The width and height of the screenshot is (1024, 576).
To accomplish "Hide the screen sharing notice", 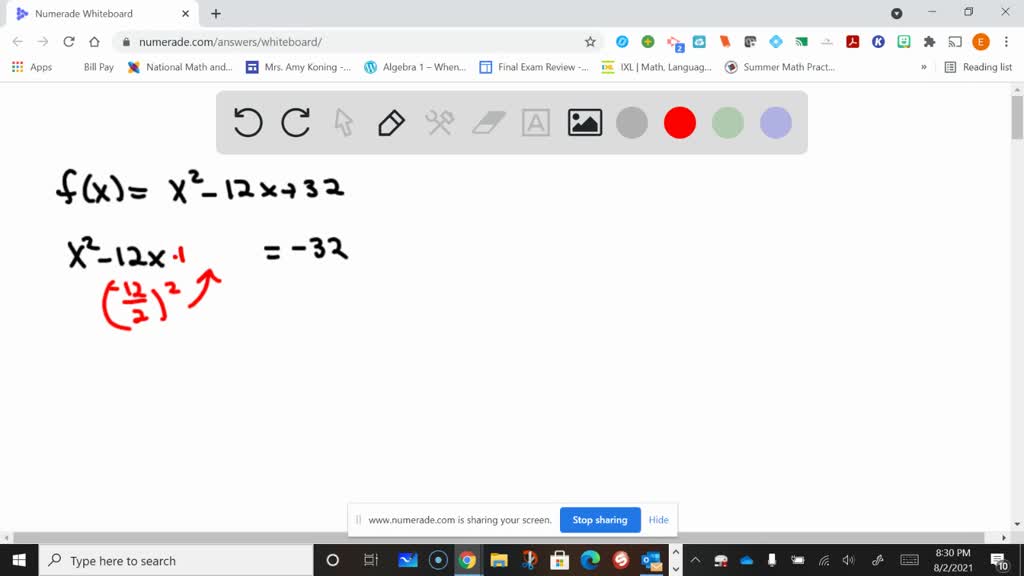I will coord(658,520).
